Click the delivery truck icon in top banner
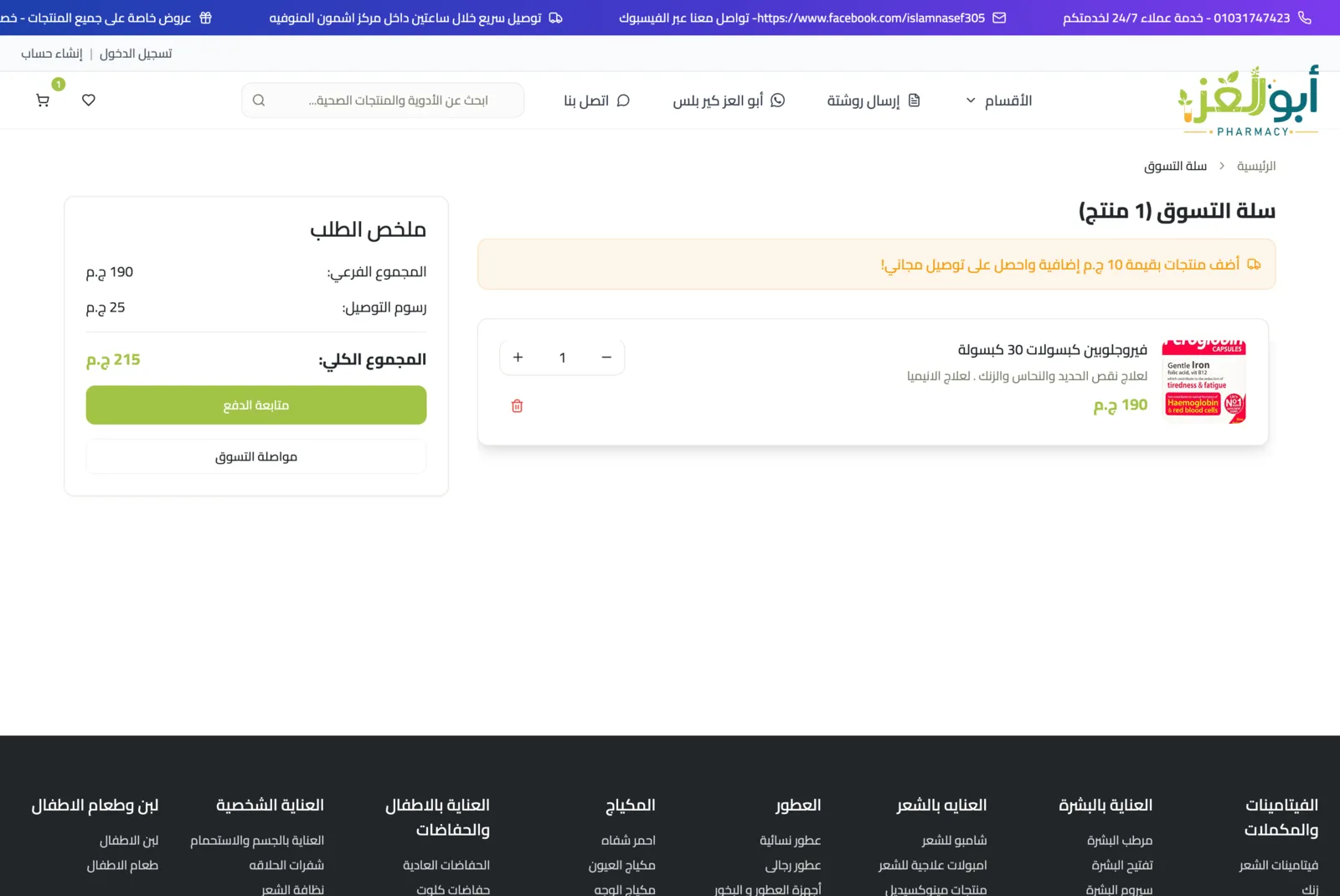This screenshot has height=896, width=1340. click(555, 18)
